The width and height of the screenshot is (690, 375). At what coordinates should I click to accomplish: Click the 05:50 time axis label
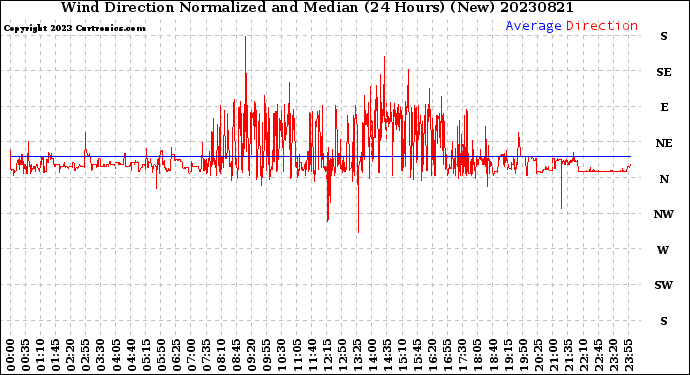[161, 355]
